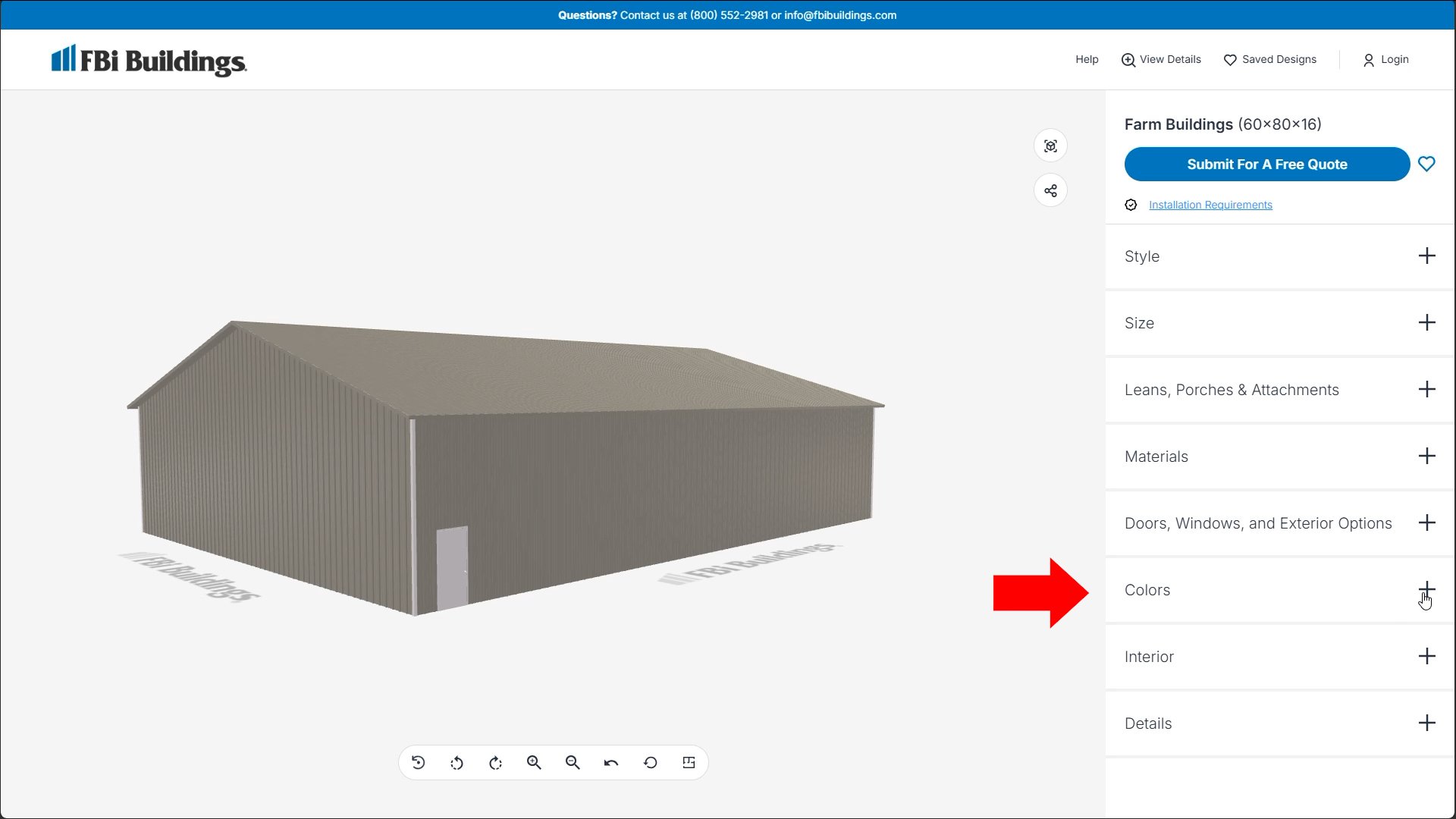Open the Installation Requirements link
The image size is (1456, 819).
pos(1210,205)
